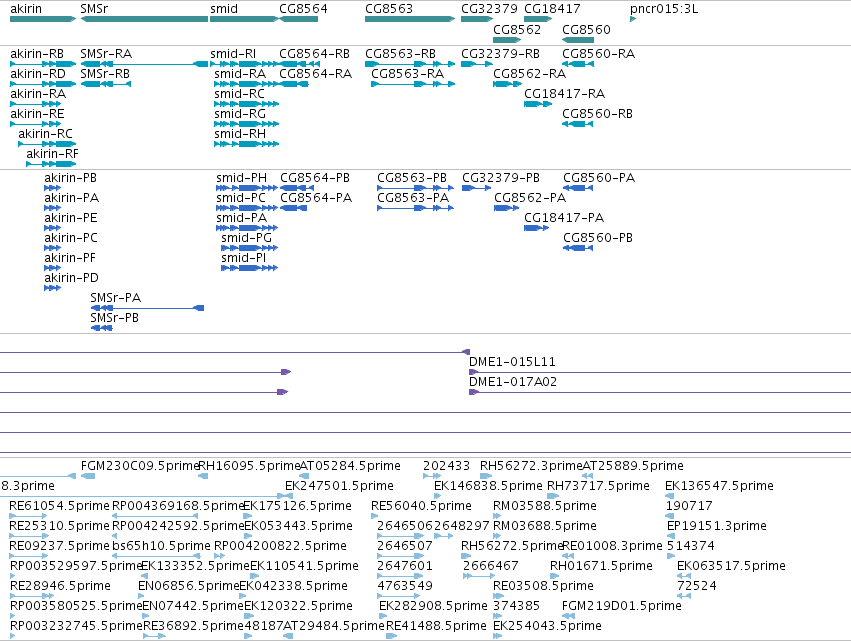Select transcript CG8564-RA
This screenshot has width=851, height=641.
(294, 84)
